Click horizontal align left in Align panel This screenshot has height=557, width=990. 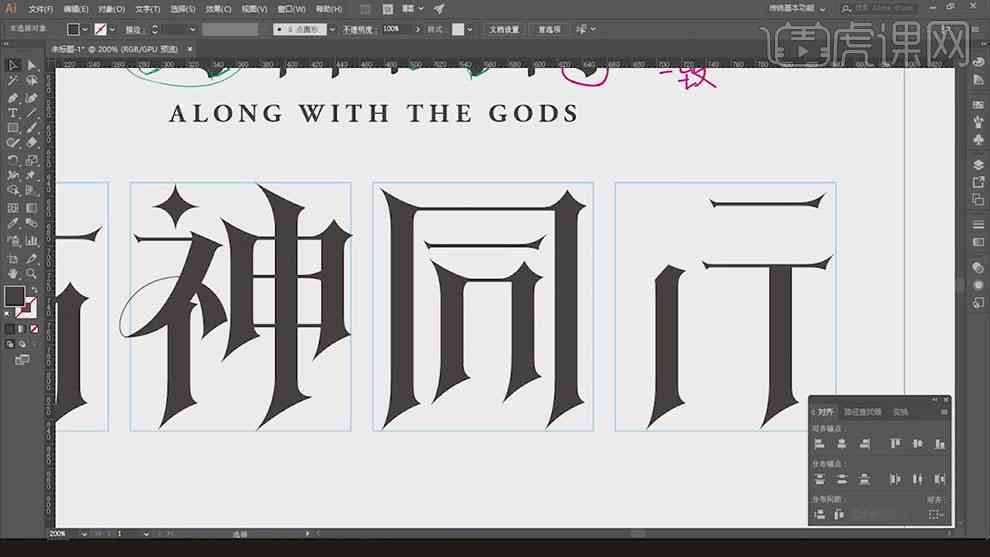820,444
